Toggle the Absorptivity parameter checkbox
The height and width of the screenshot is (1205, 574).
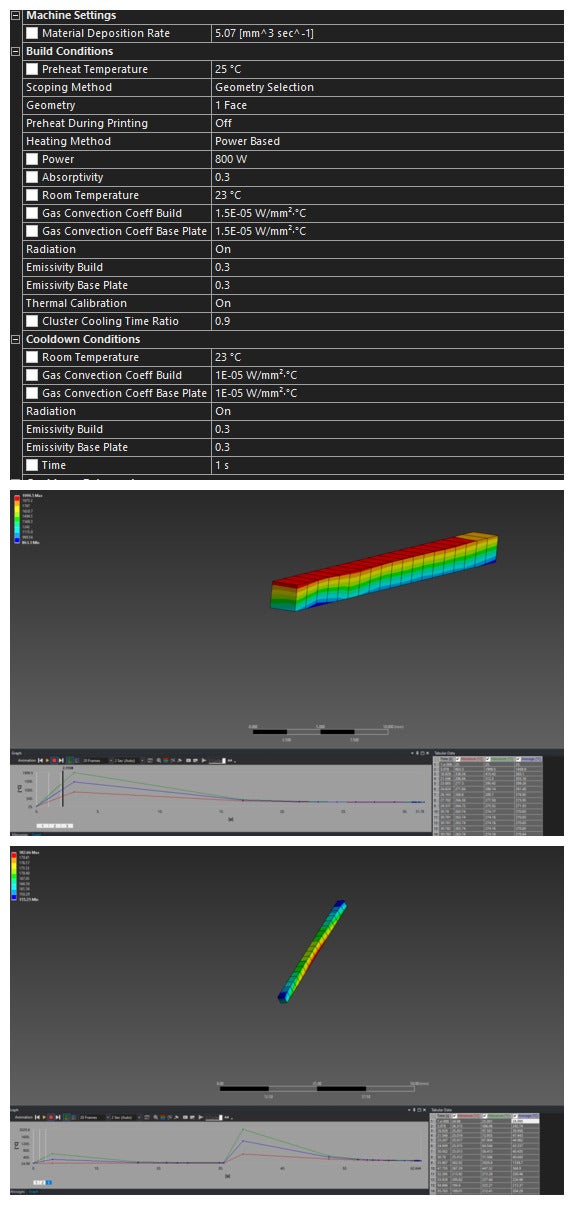(32, 177)
